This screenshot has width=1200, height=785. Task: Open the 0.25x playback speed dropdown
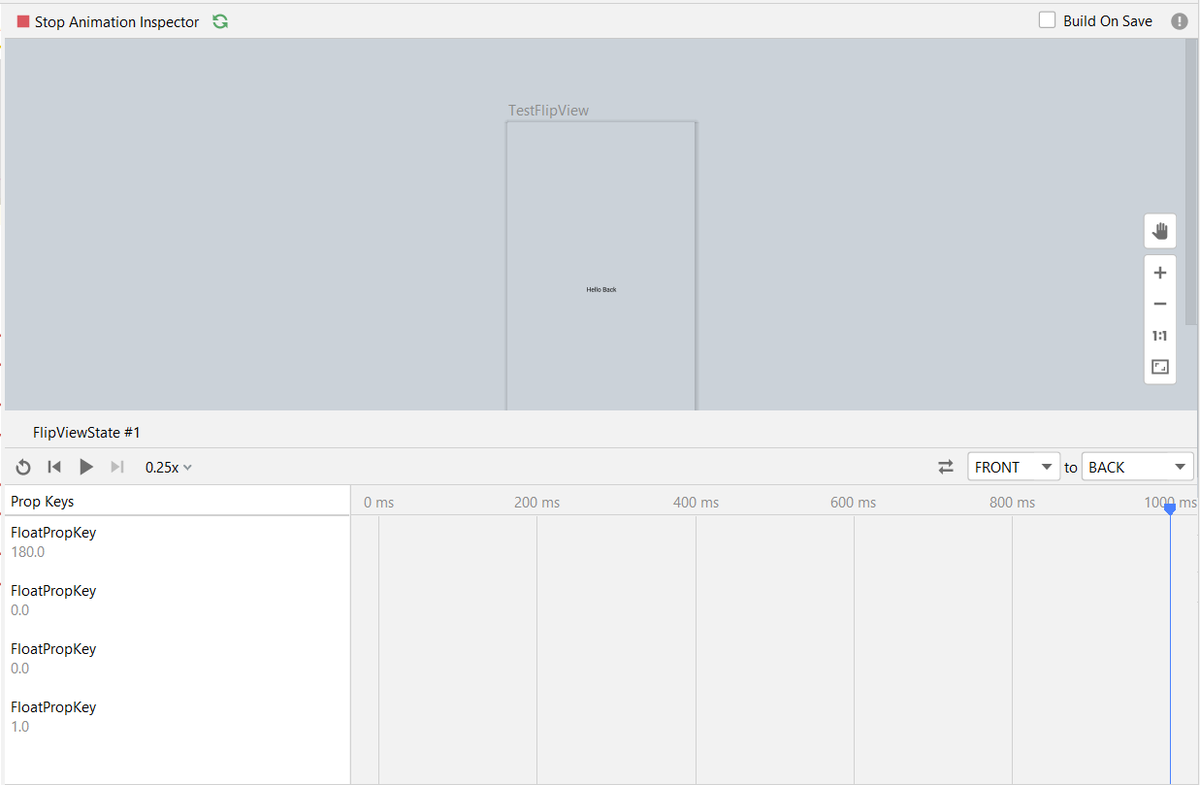point(168,467)
